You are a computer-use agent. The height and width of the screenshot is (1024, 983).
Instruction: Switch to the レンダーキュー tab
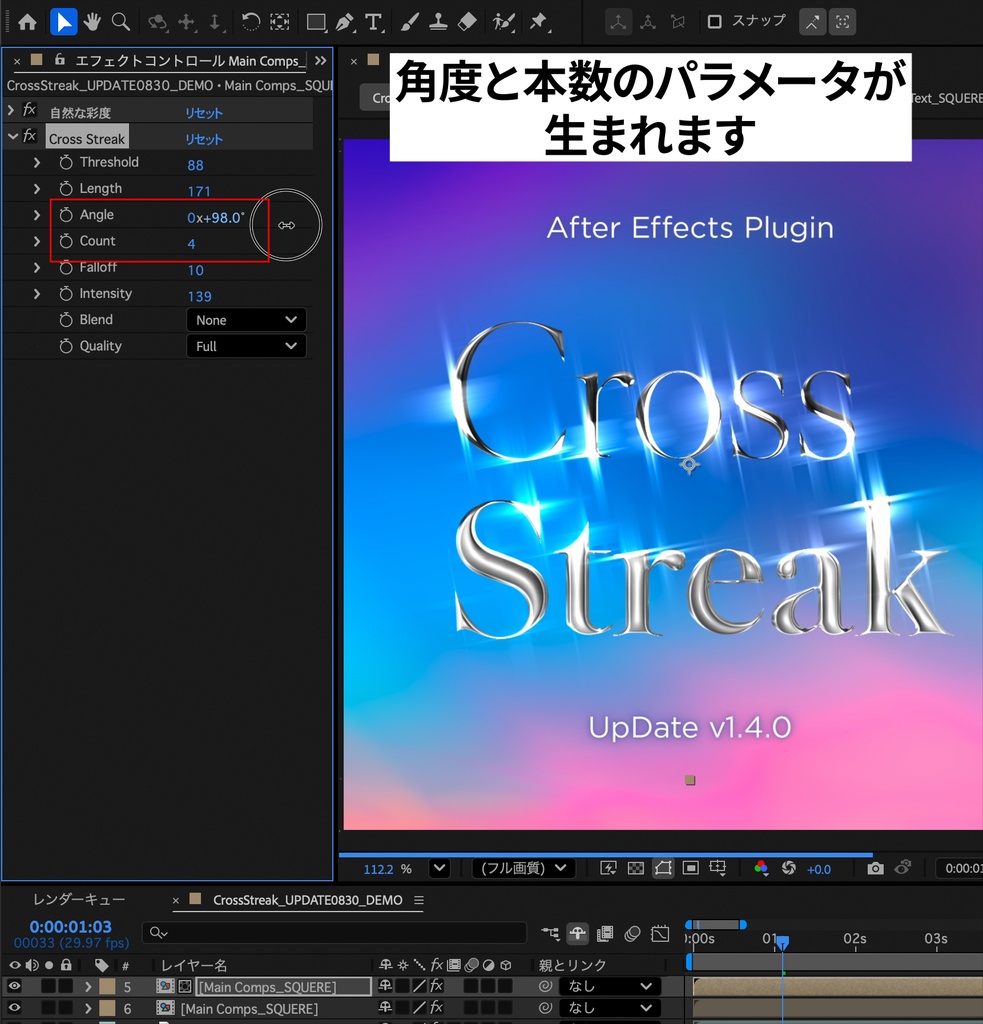[78, 900]
